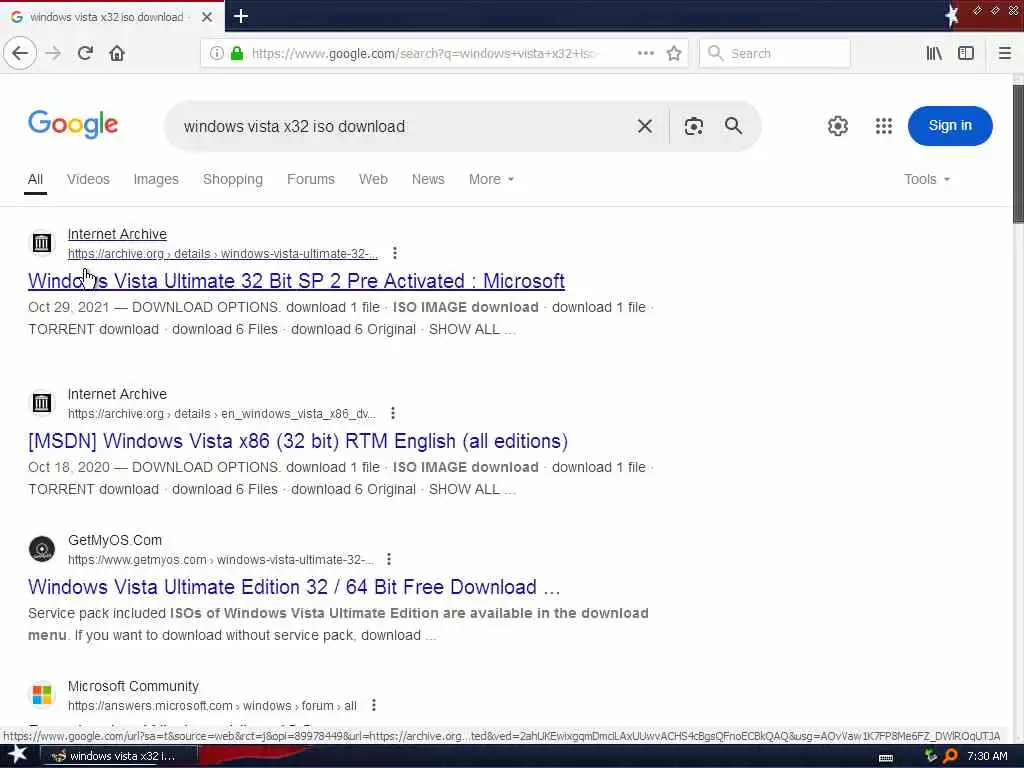Viewport: 1024px width, 768px height.
Task: Open Google quick settings gear icon
Action: [838, 126]
